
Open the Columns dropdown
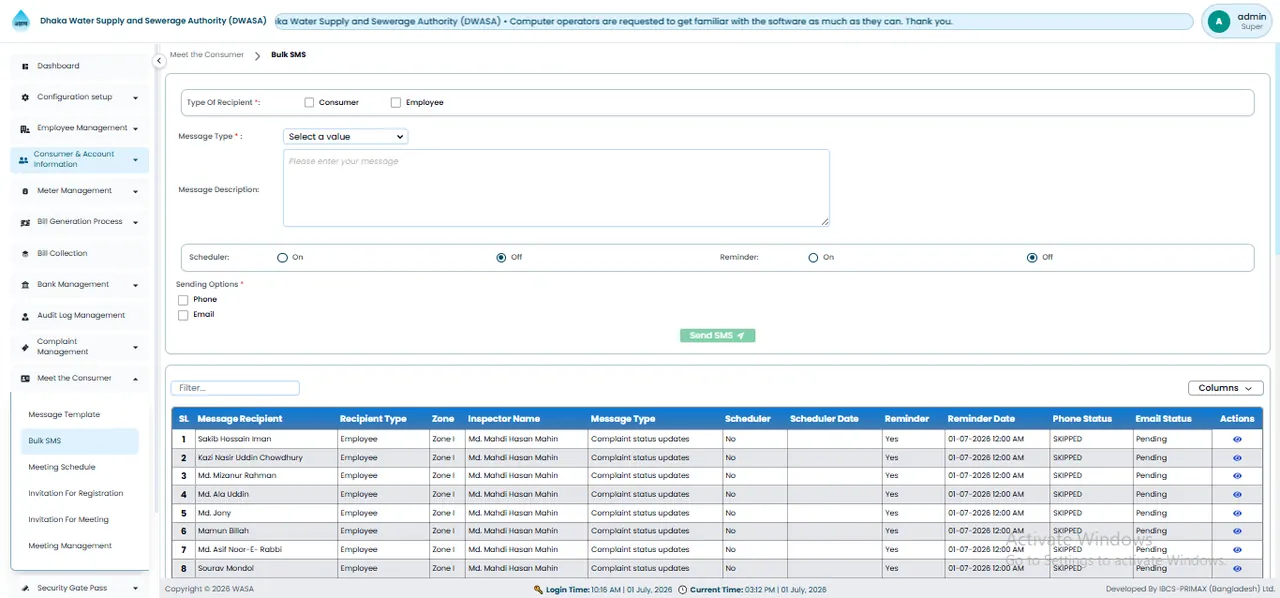pyautogui.click(x=1225, y=388)
